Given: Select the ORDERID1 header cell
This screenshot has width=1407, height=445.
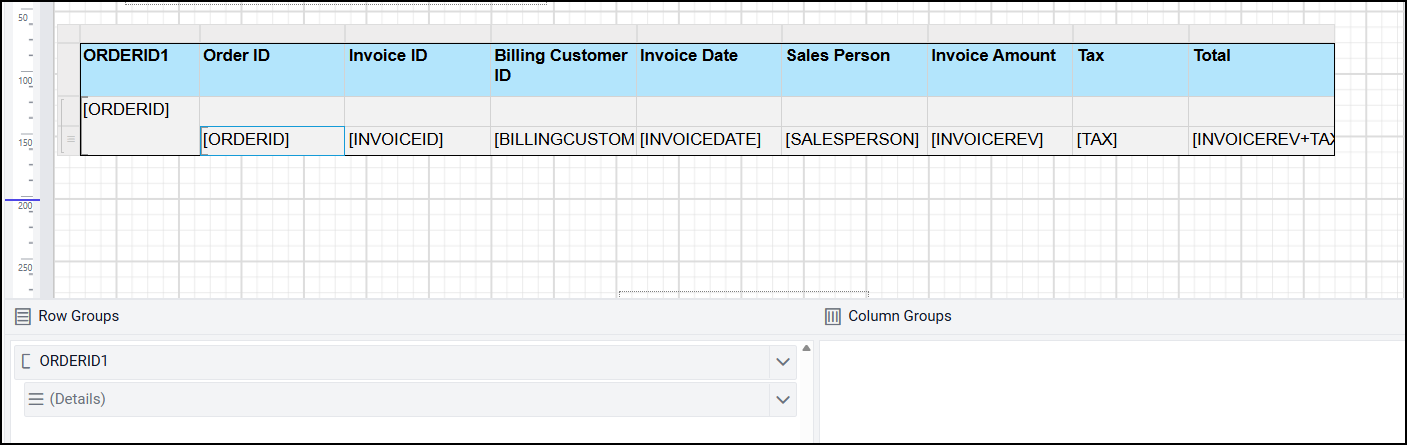Looking at the screenshot, I should click(x=140, y=69).
